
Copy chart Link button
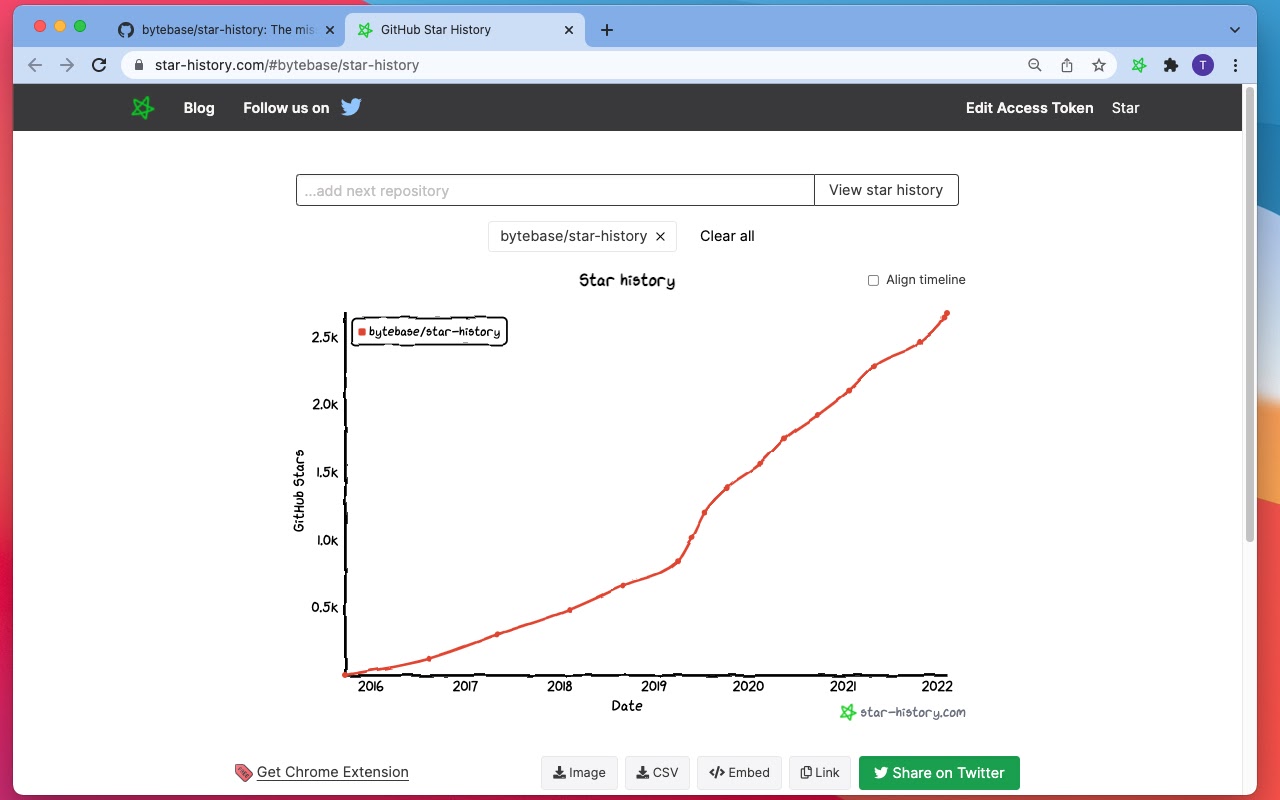coord(820,773)
